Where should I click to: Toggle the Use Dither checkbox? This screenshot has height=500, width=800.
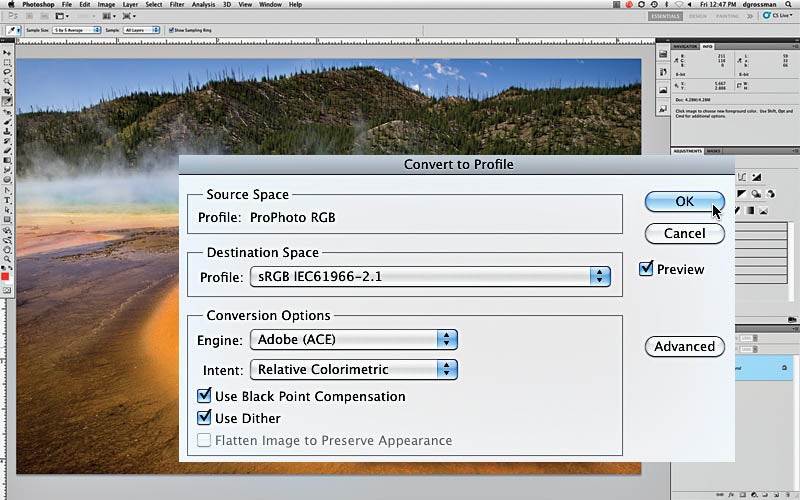[x=204, y=417]
